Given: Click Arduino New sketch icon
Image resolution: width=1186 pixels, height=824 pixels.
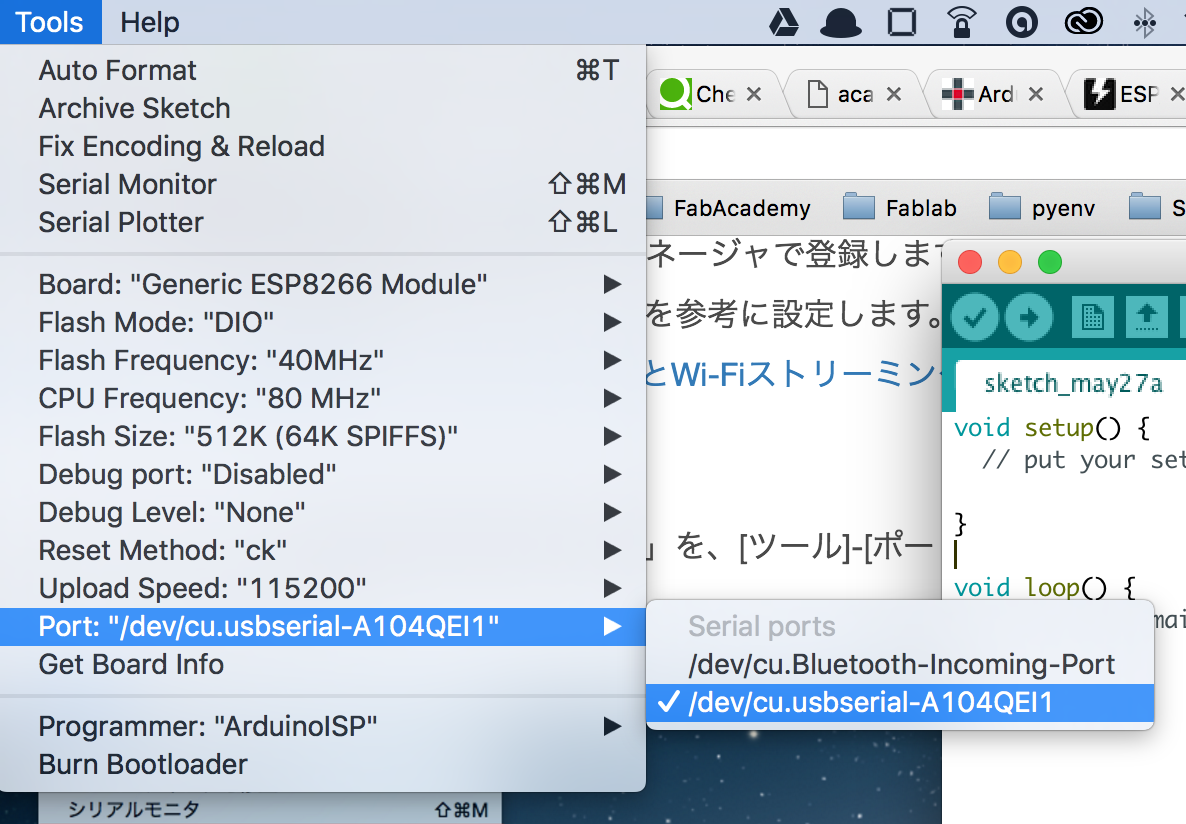Looking at the screenshot, I should click(x=1092, y=316).
